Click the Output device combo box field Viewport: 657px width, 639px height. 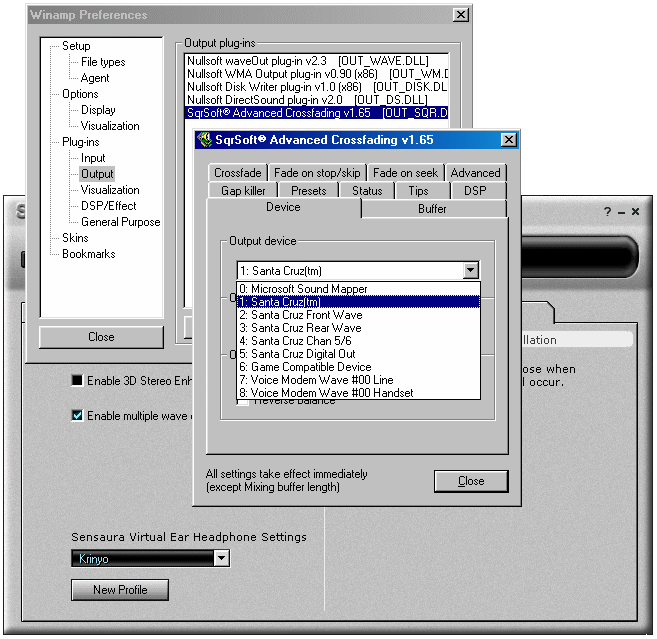[x=358, y=271]
